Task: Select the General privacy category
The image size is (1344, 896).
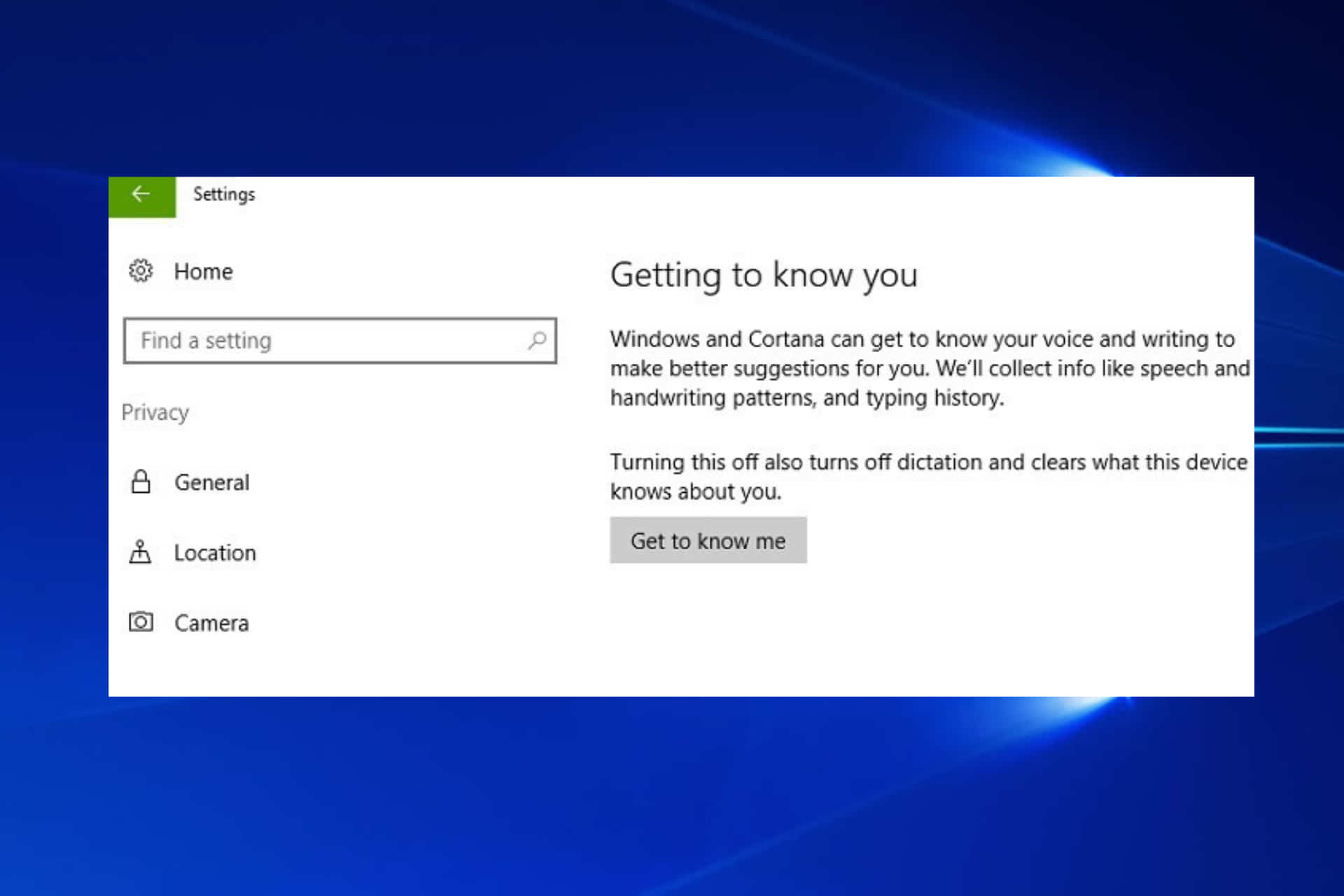Action: click(x=211, y=482)
